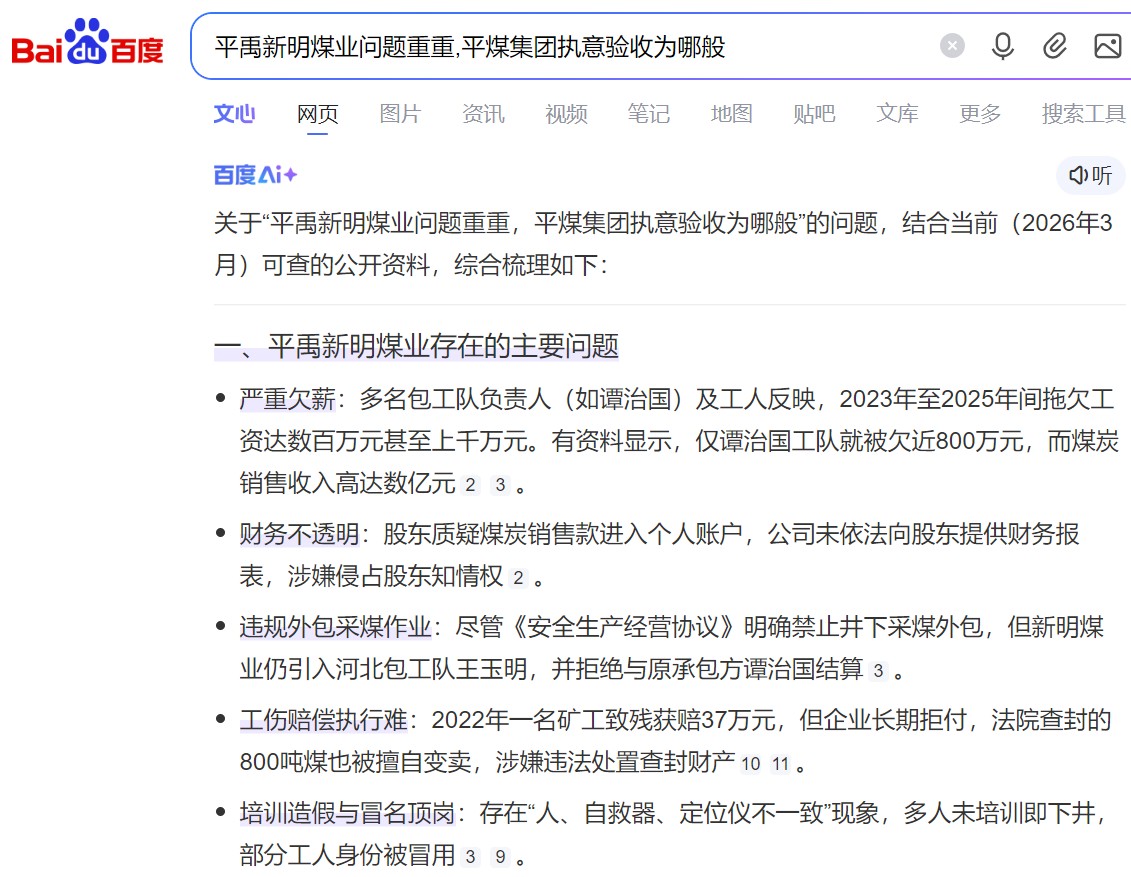Switch to the 网页 results tab
The height and width of the screenshot is (877, 1131).
pyautogui.click(x=317, y=113)
